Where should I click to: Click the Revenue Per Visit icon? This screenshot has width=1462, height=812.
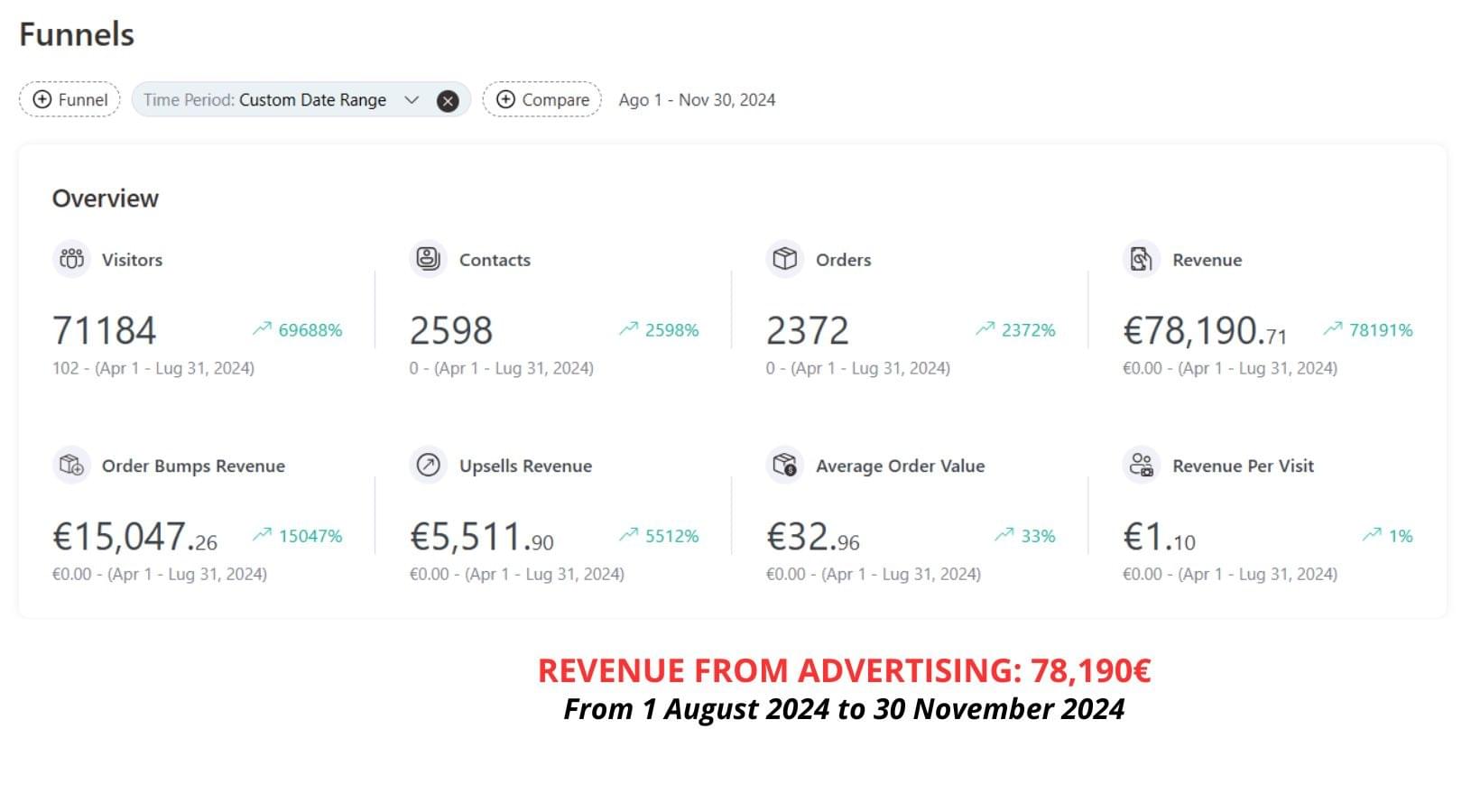[1141, 466]
